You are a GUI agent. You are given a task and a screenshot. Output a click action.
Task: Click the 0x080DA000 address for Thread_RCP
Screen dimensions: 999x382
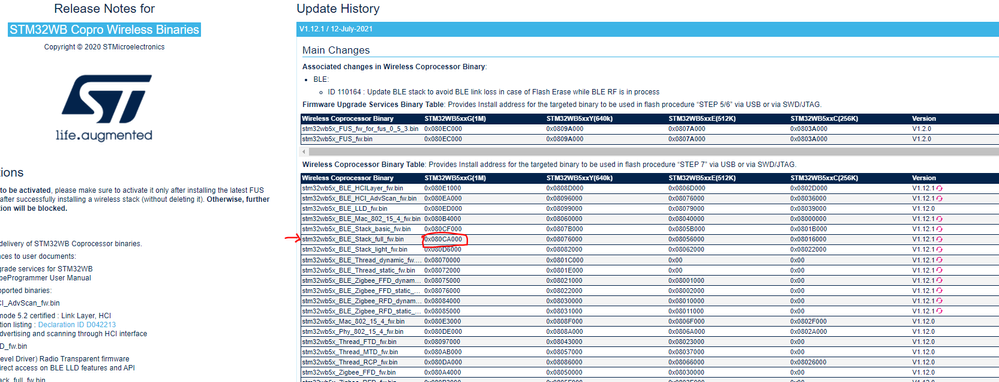pyautogui.click(x=443, y=362)
